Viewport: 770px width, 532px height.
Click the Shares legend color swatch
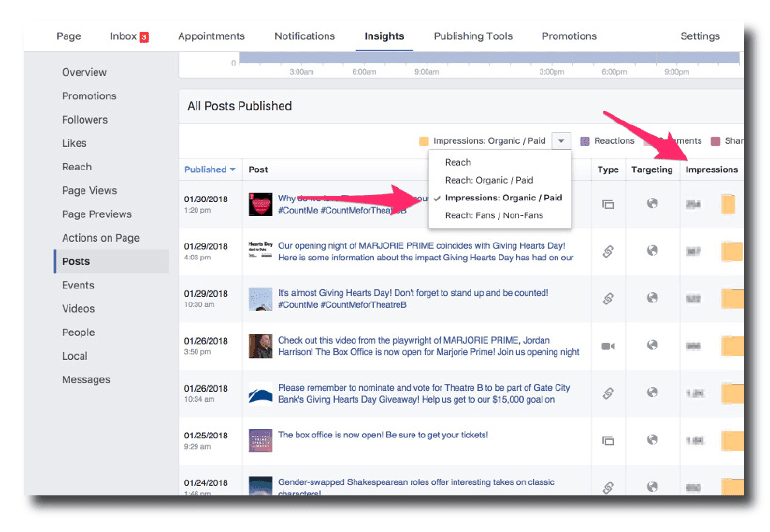click(715, 141)
